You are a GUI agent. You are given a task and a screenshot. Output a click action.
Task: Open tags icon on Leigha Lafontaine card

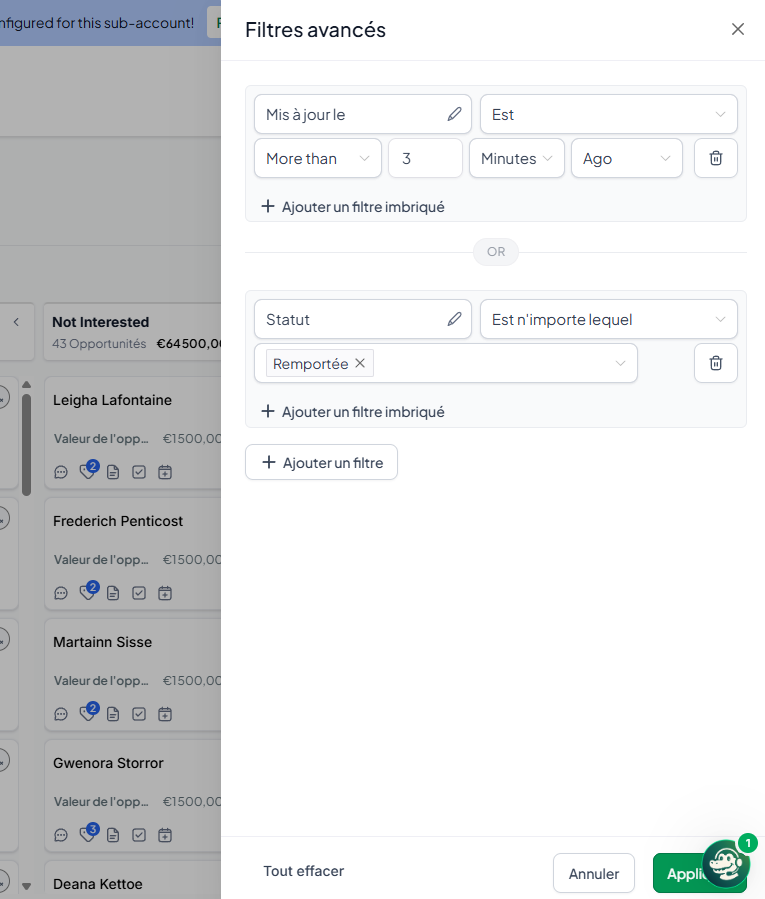click(87, 472)
